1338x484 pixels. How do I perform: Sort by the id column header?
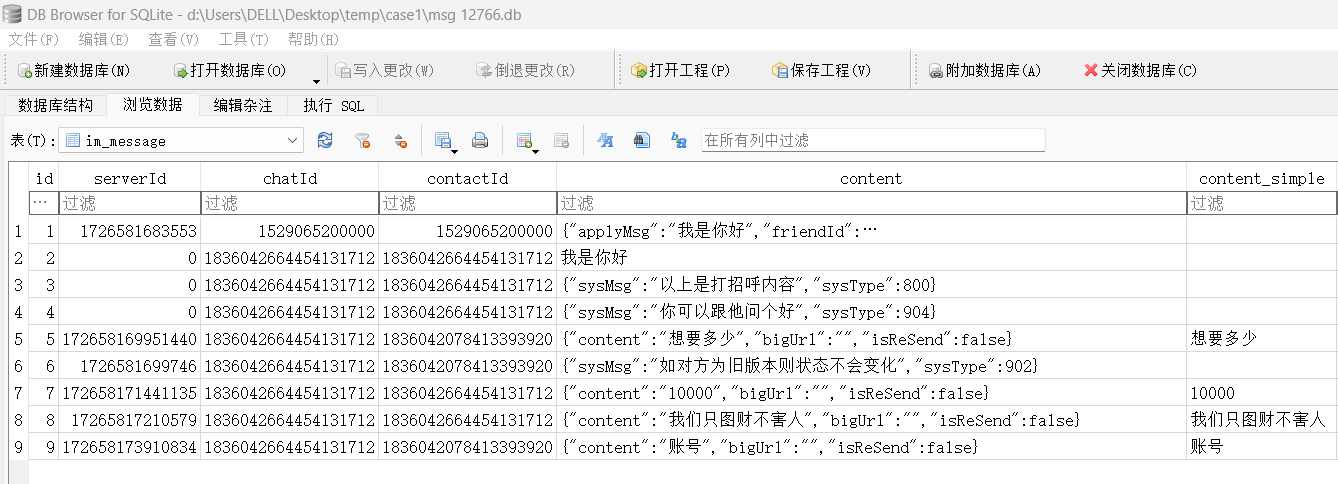pos(44,179)
